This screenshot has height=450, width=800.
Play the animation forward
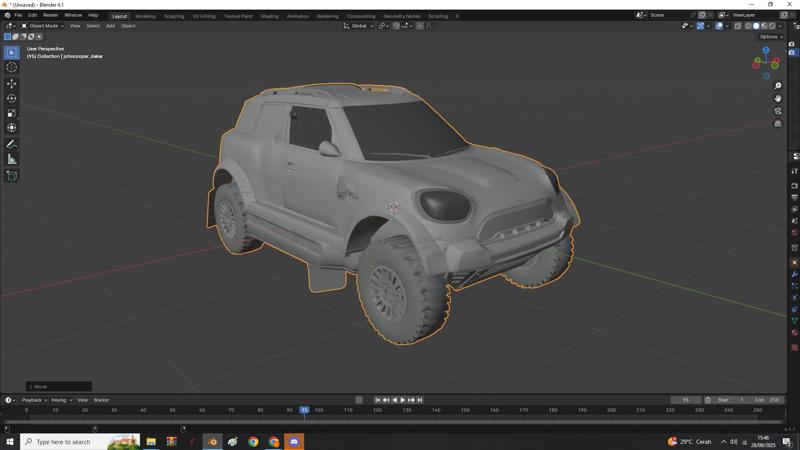tap(403, 400)
